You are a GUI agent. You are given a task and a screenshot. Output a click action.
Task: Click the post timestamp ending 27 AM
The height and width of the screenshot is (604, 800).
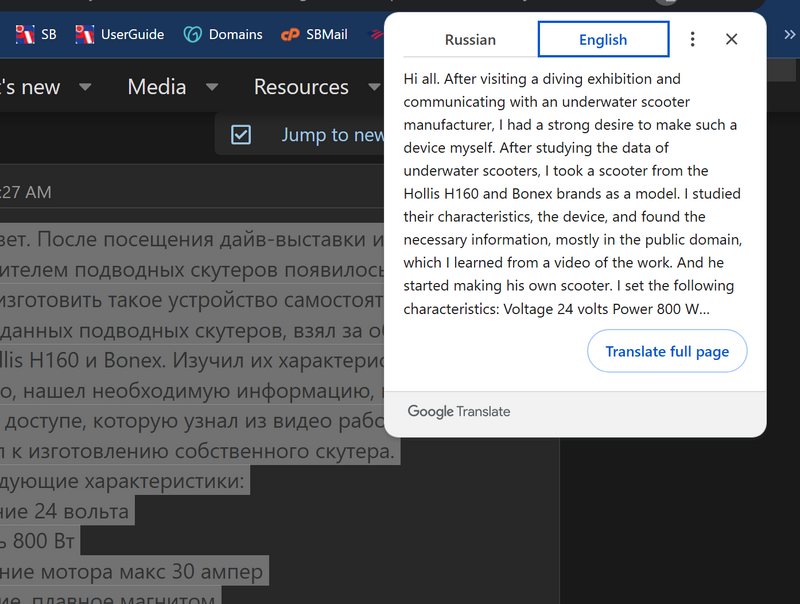(26, 192)
